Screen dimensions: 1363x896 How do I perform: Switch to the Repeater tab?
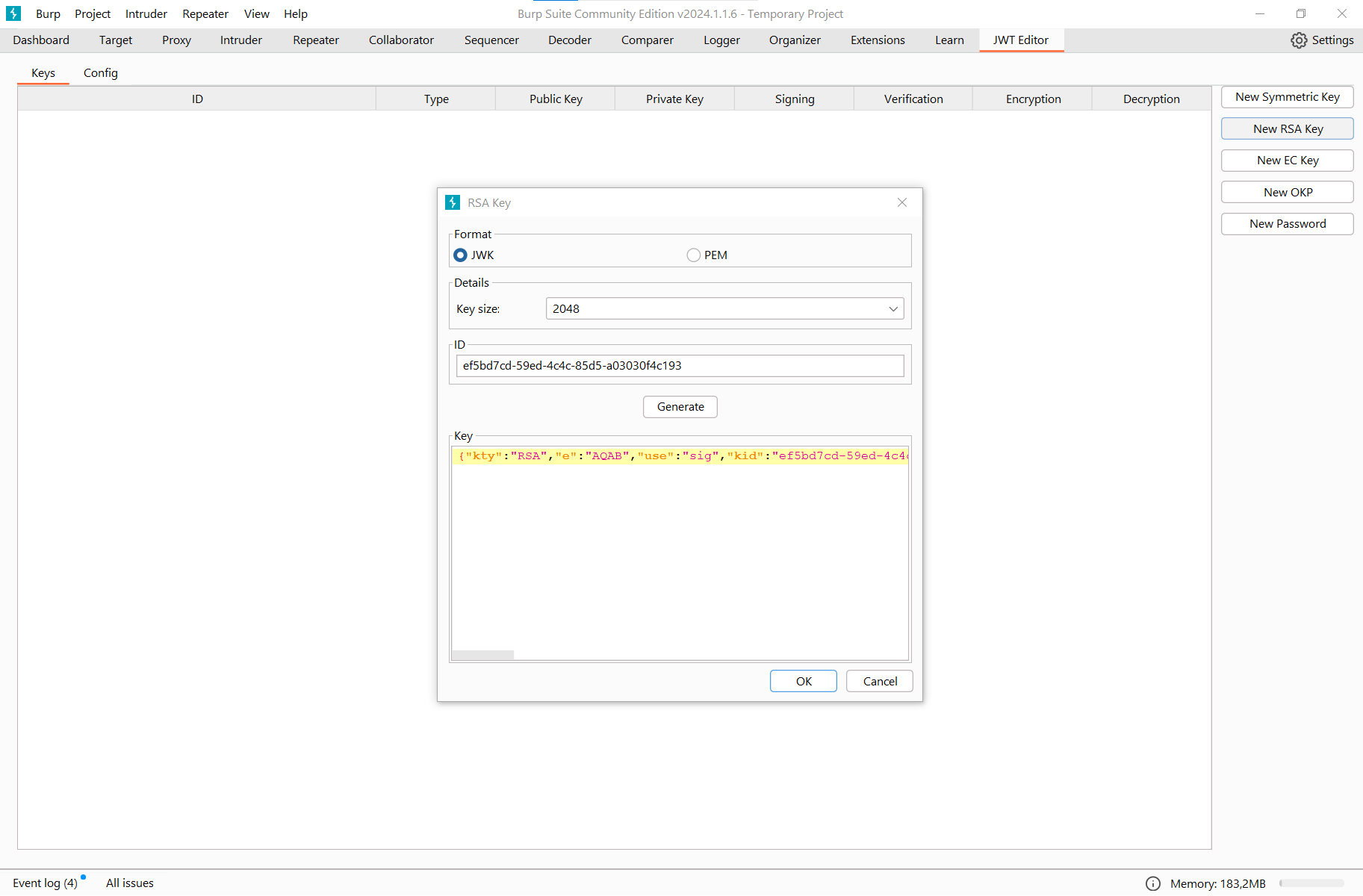click(x=316, y=40)
